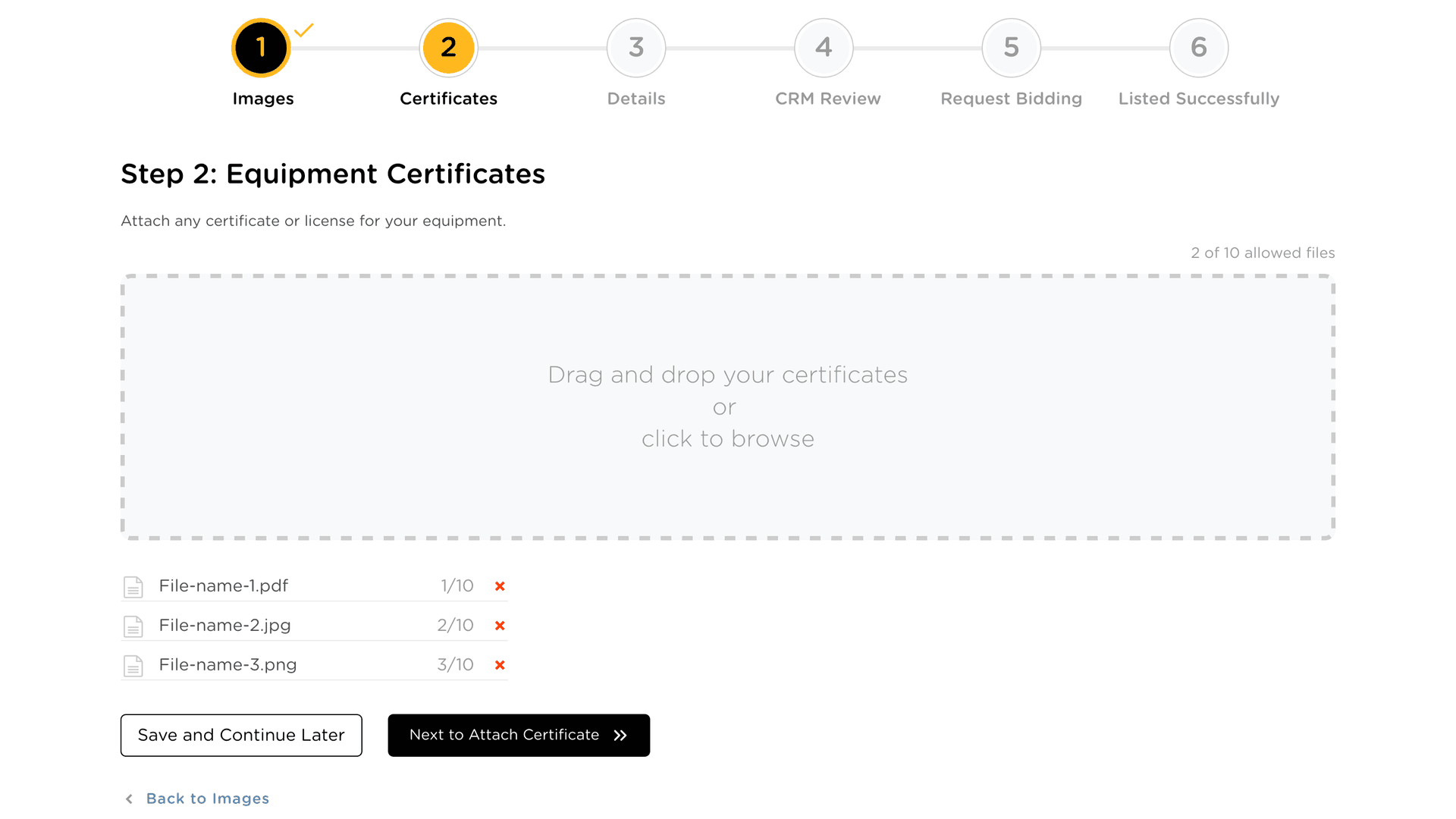Click drop zone to browse certificates
Screen dimensions: 1456x819
[x=727, y=407]
